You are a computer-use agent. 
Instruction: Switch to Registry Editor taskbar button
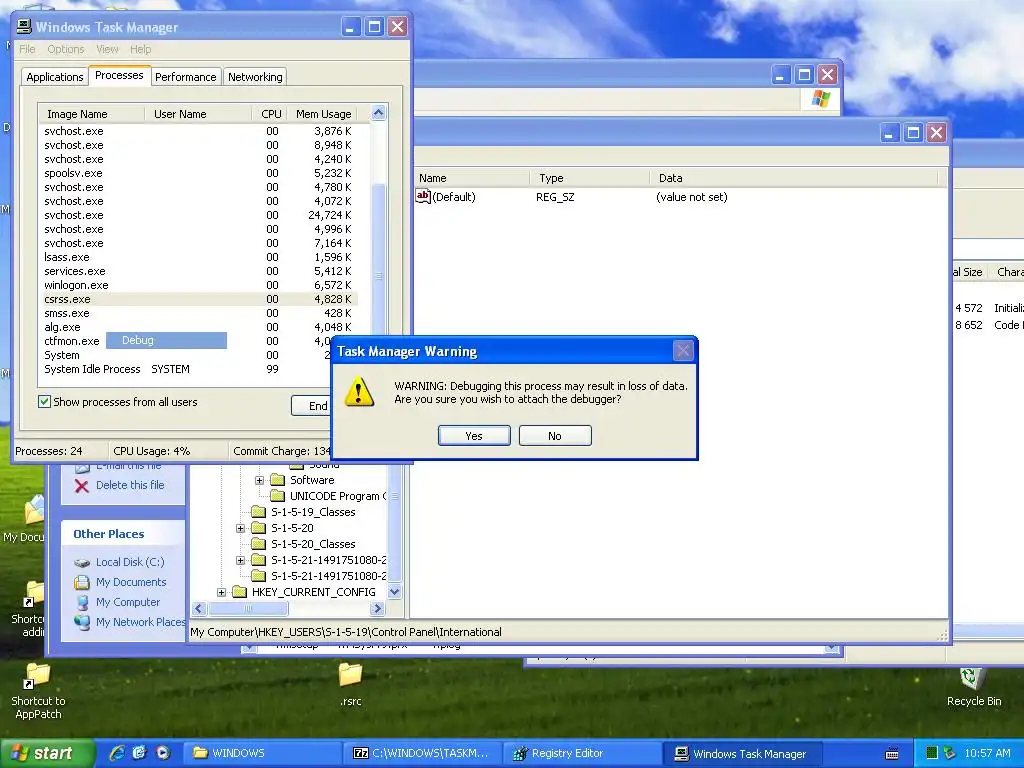583,753
